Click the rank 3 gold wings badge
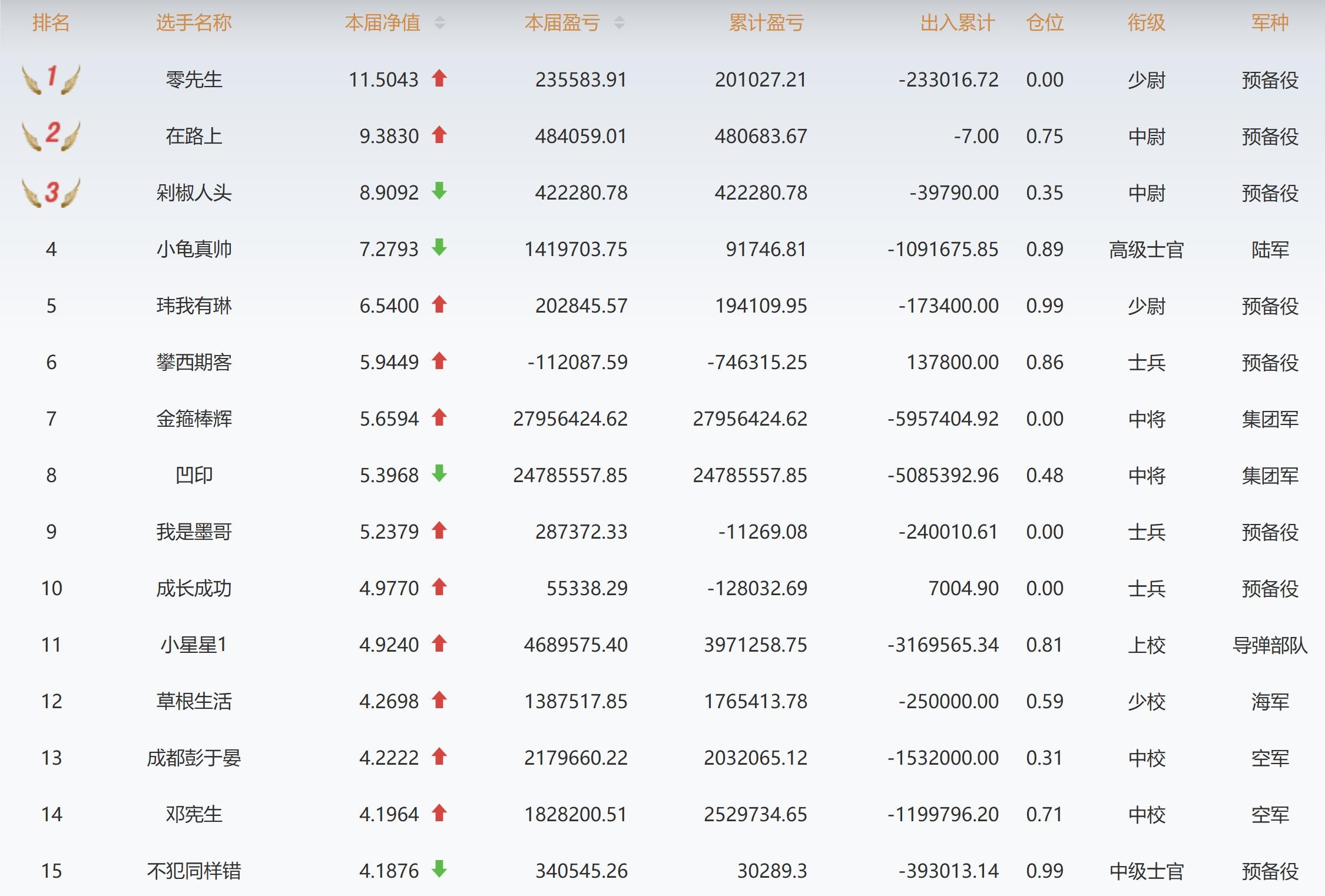 tap(51, 192)
